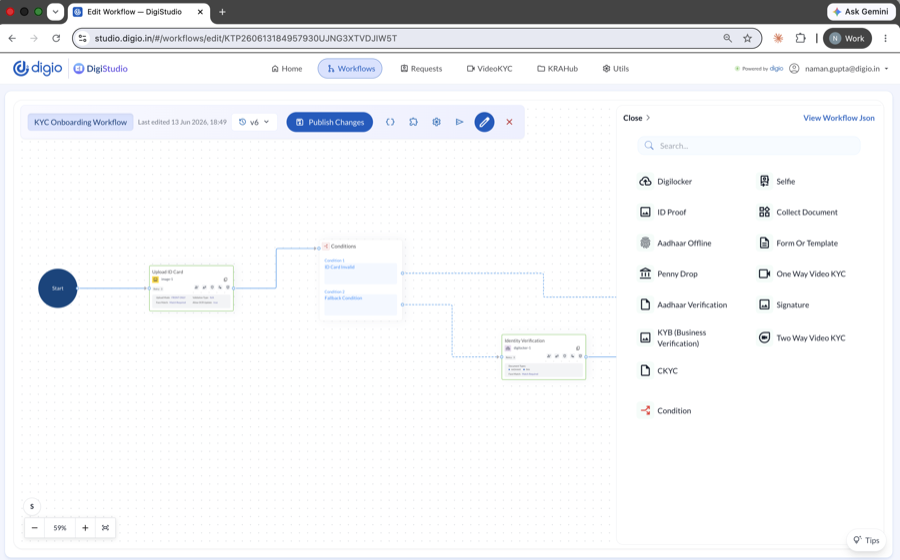Open View Workflow Json link
This screenshot has height=560, width=900.
tap(839, 118)
